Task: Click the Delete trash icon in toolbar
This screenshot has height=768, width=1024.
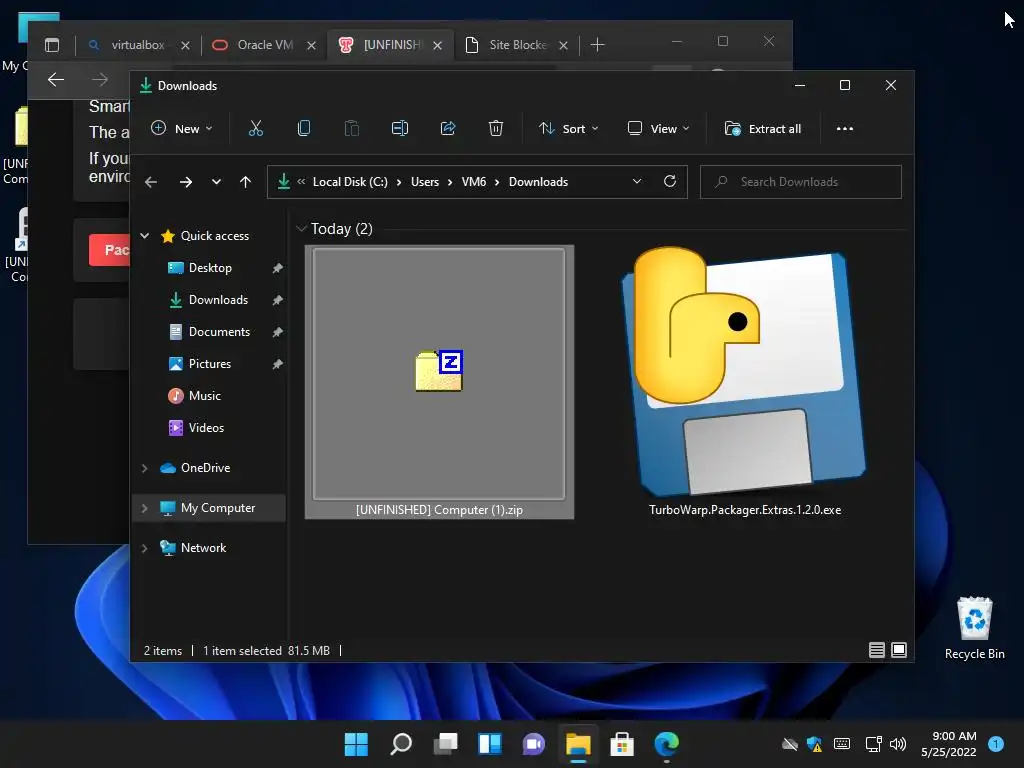Action: pyautogui.click(x=496, y=129)
